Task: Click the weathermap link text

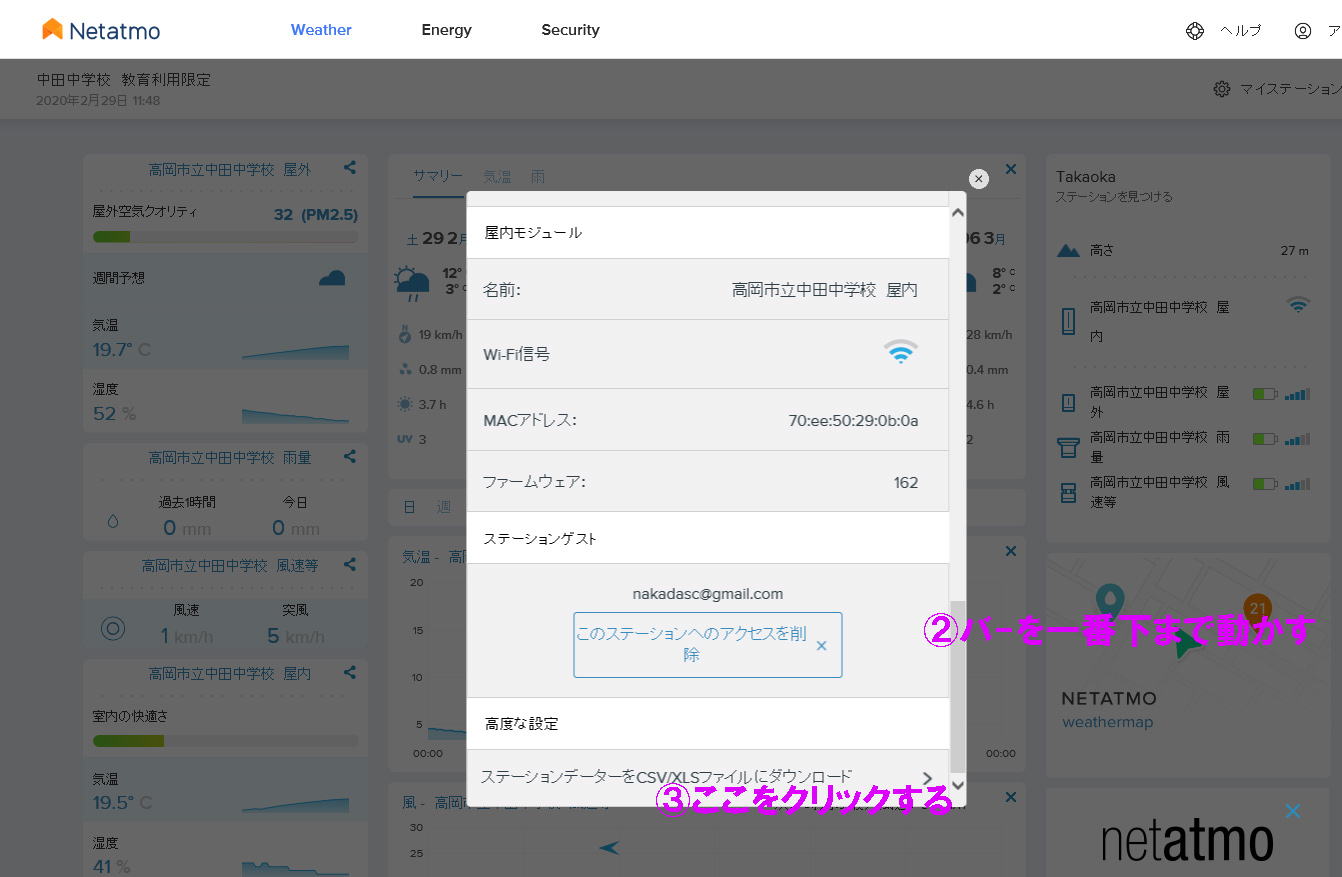Action: coord(1107,722)
